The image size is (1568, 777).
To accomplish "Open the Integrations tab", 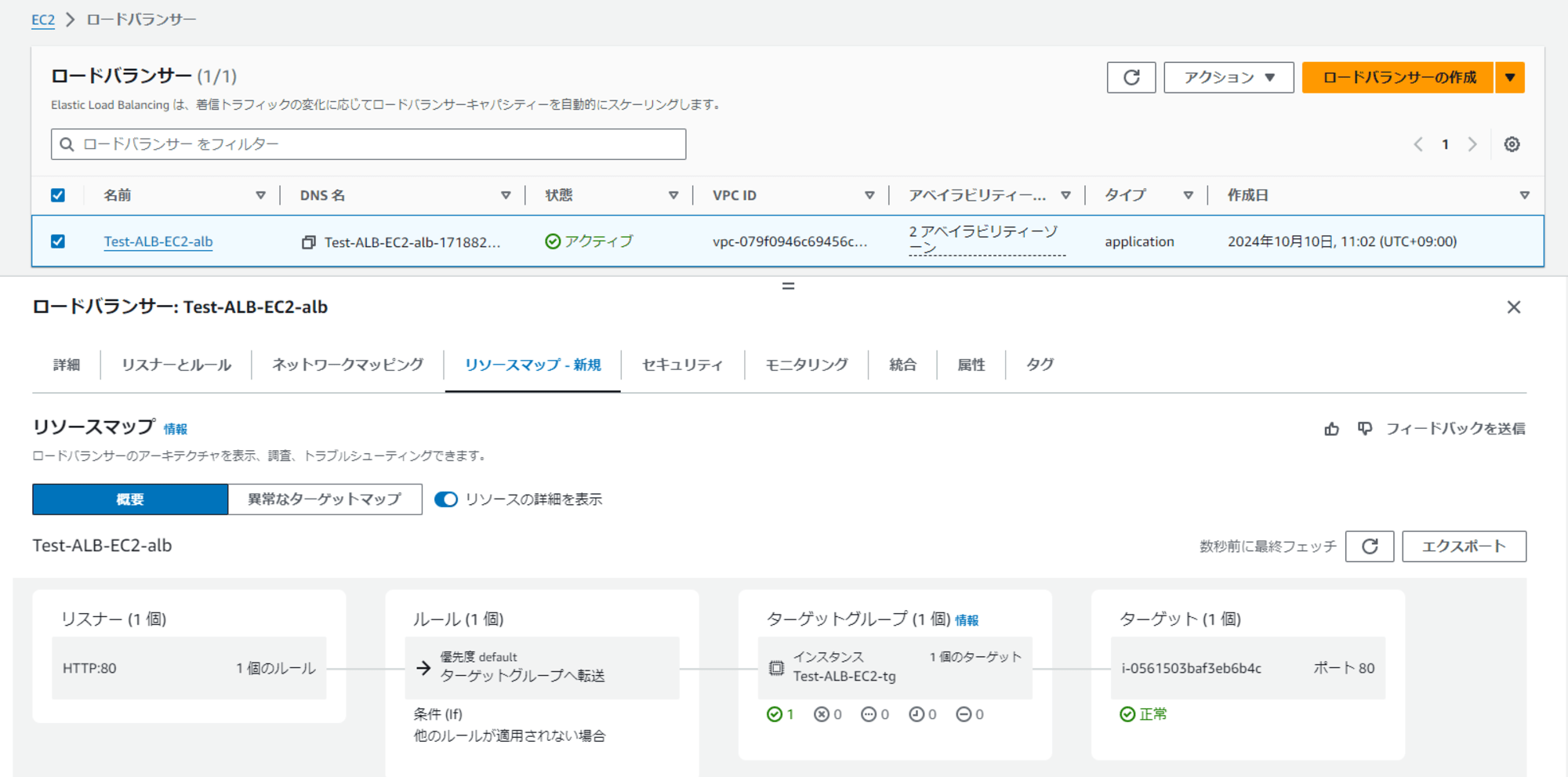I will pyautogui.click(x=902, y=365).
